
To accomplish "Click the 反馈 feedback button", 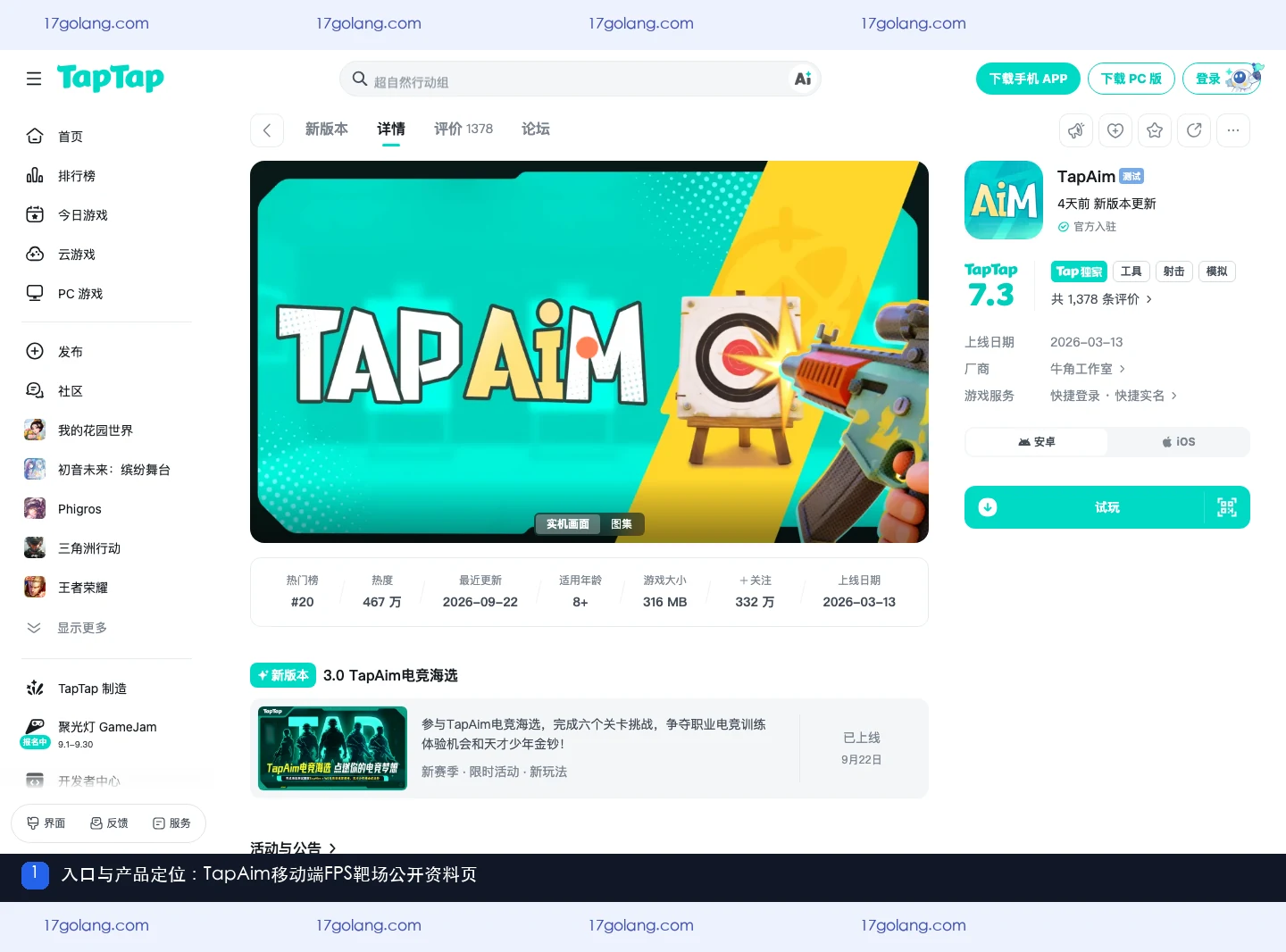I will [109, 823].
